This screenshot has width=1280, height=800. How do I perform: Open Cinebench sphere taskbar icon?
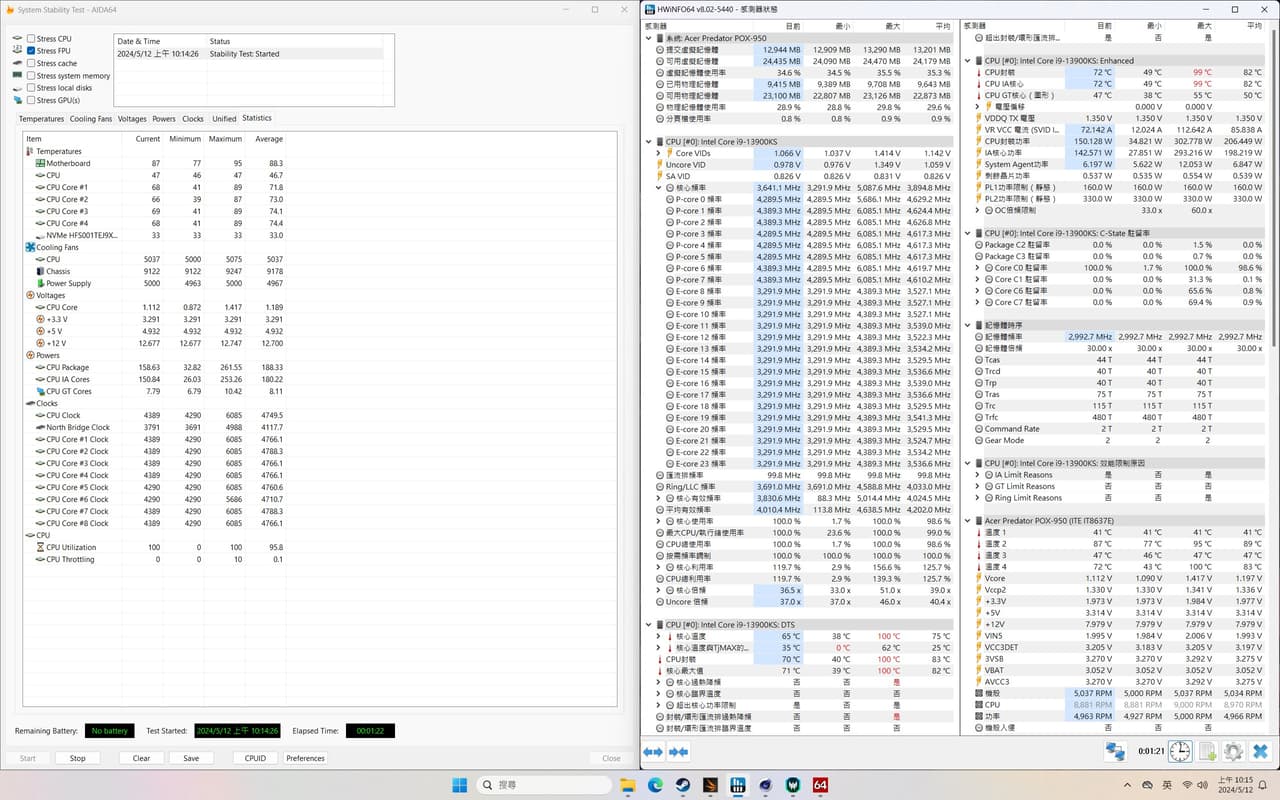tap(765, 785)
